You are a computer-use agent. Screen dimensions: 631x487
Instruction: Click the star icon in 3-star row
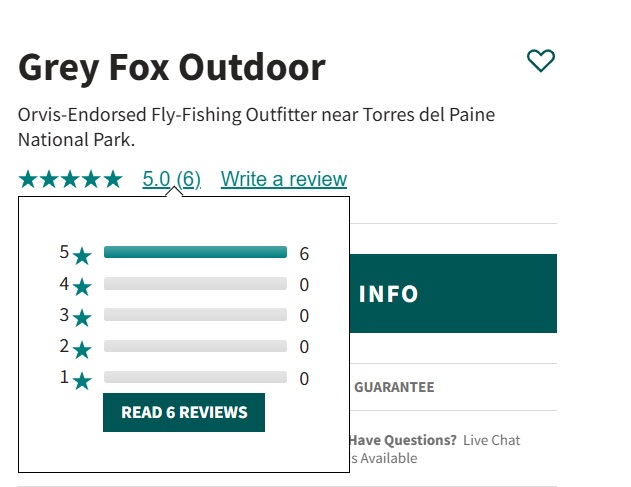click(x=82, y=318)
